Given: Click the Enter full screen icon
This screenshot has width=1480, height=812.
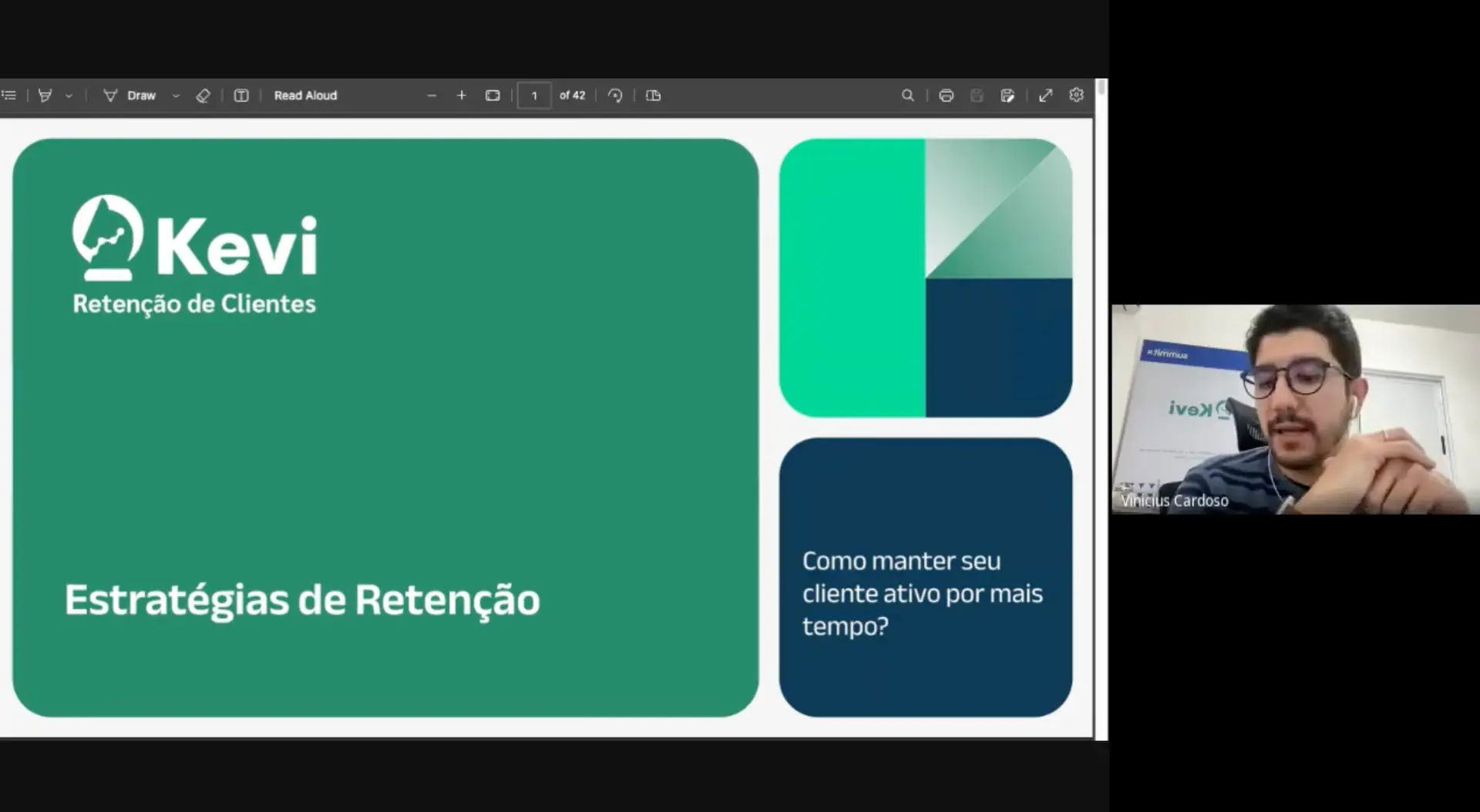Looking at the screenshot, I should pyautogui.click(x=1046, y=96).
